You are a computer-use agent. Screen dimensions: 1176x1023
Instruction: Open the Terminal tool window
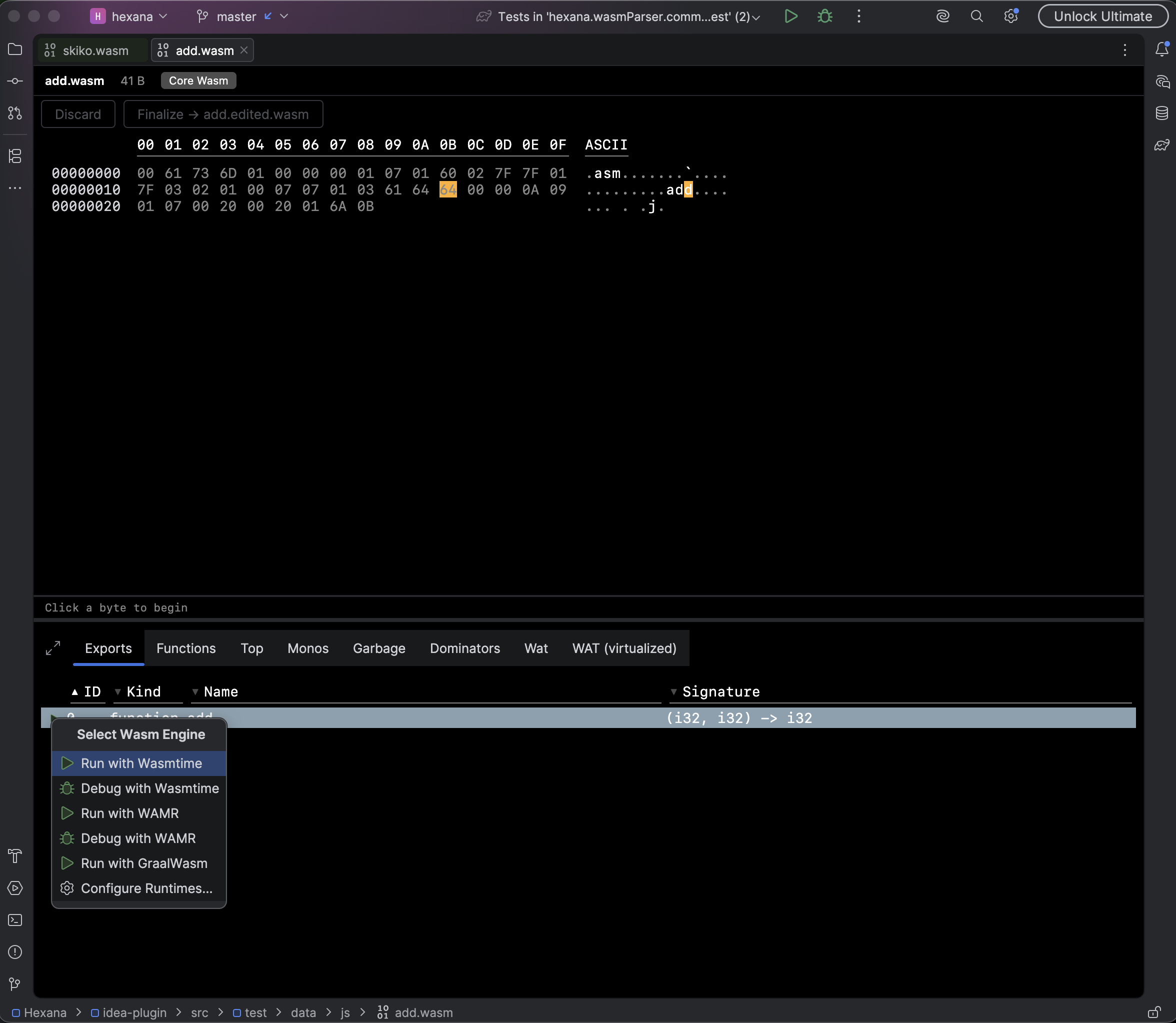[15, 920]
